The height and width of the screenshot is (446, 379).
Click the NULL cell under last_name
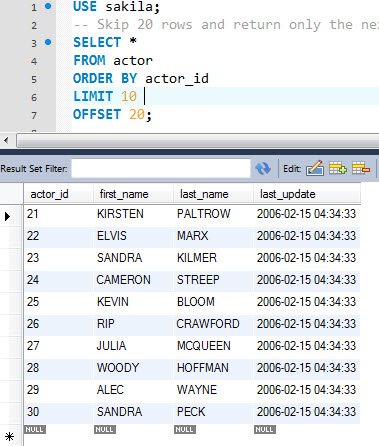coord(185,429)
